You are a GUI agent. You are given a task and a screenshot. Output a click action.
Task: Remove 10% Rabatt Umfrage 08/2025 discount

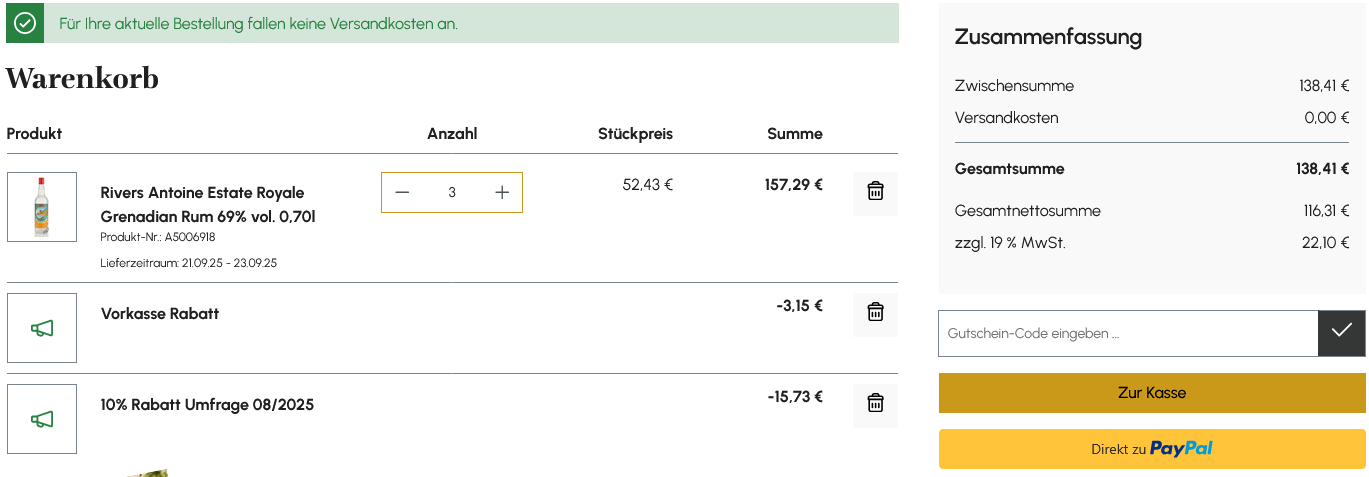pos(875,404)
